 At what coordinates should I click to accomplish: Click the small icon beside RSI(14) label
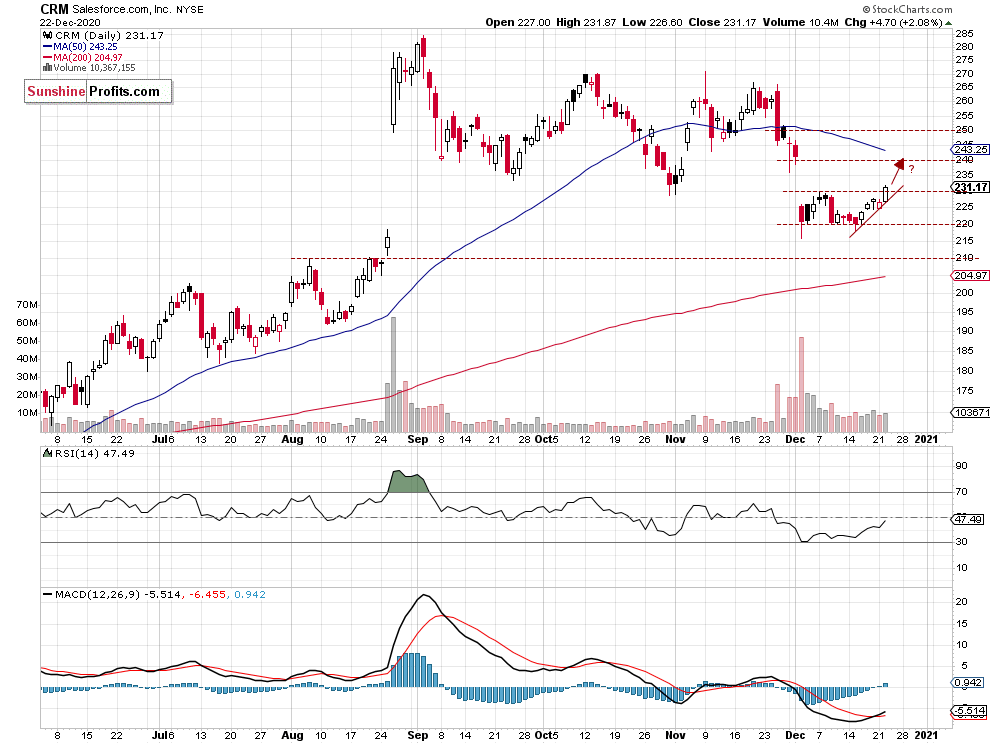[x=47, y=453]
